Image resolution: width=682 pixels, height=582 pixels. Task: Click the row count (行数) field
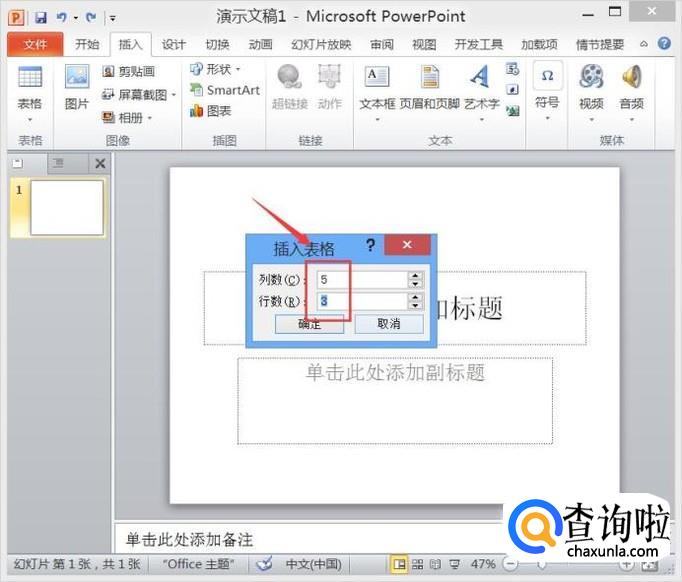click(360, 301)
